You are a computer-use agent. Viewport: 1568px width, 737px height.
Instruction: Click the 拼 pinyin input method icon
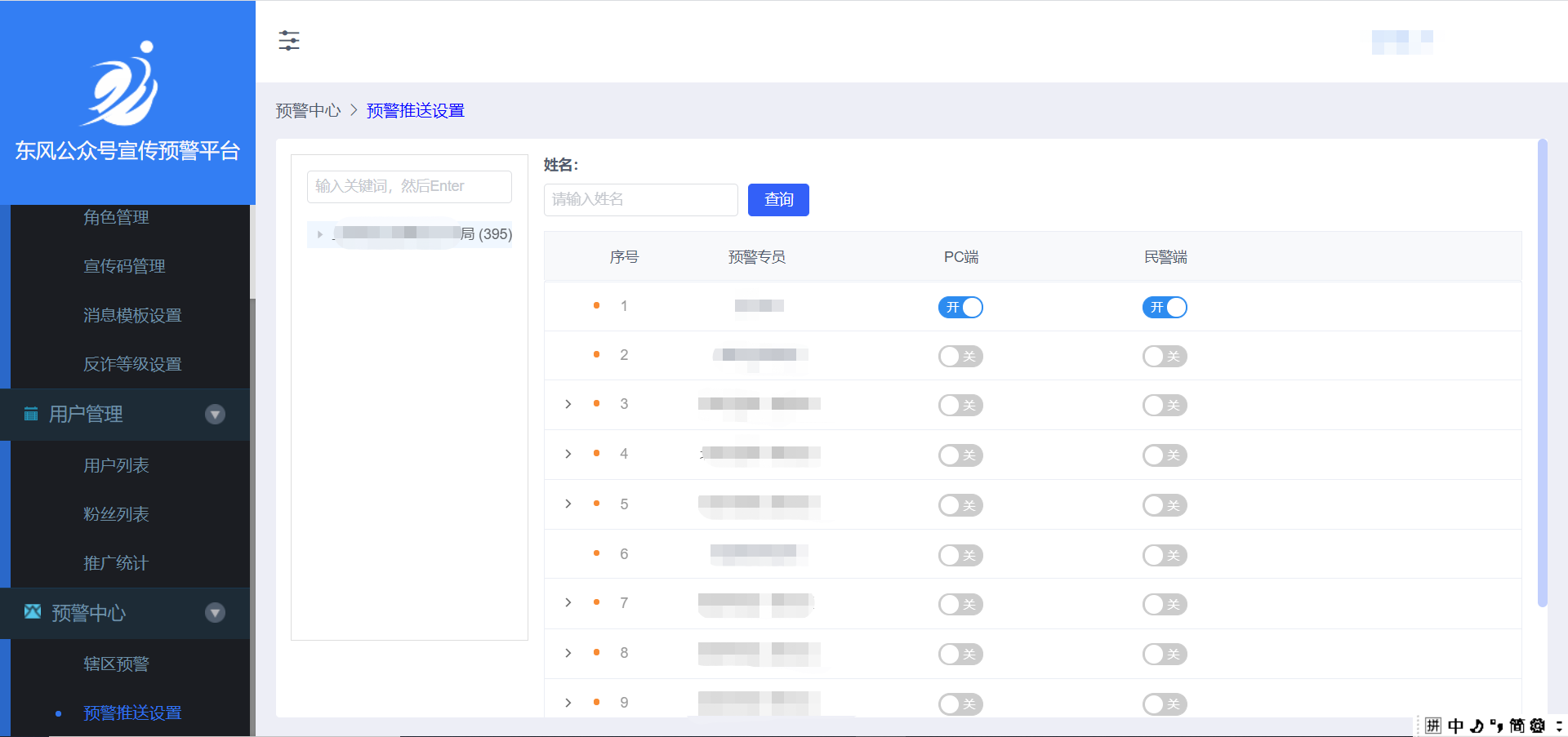click(1433, 726)
